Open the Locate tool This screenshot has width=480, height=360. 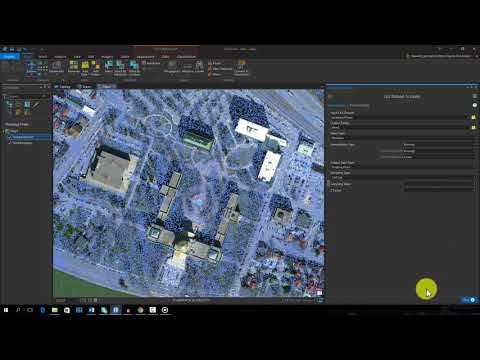[x=199, y=66]
